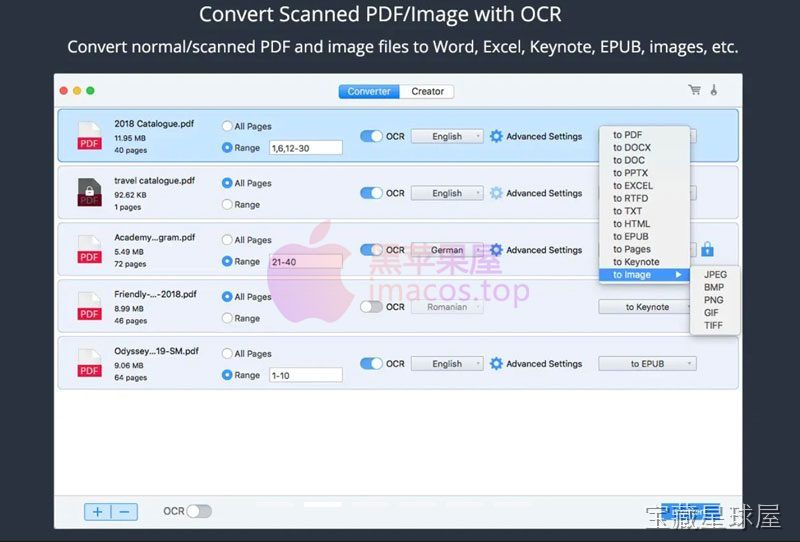Choose 'to DOC' in format menu

click(644, 160)
